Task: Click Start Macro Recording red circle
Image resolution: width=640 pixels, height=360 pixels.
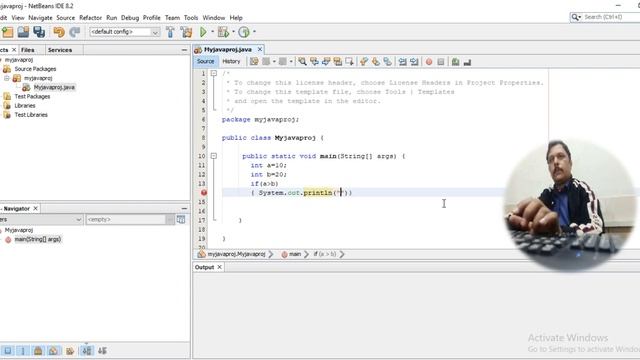Action: (x=429, y=62)
